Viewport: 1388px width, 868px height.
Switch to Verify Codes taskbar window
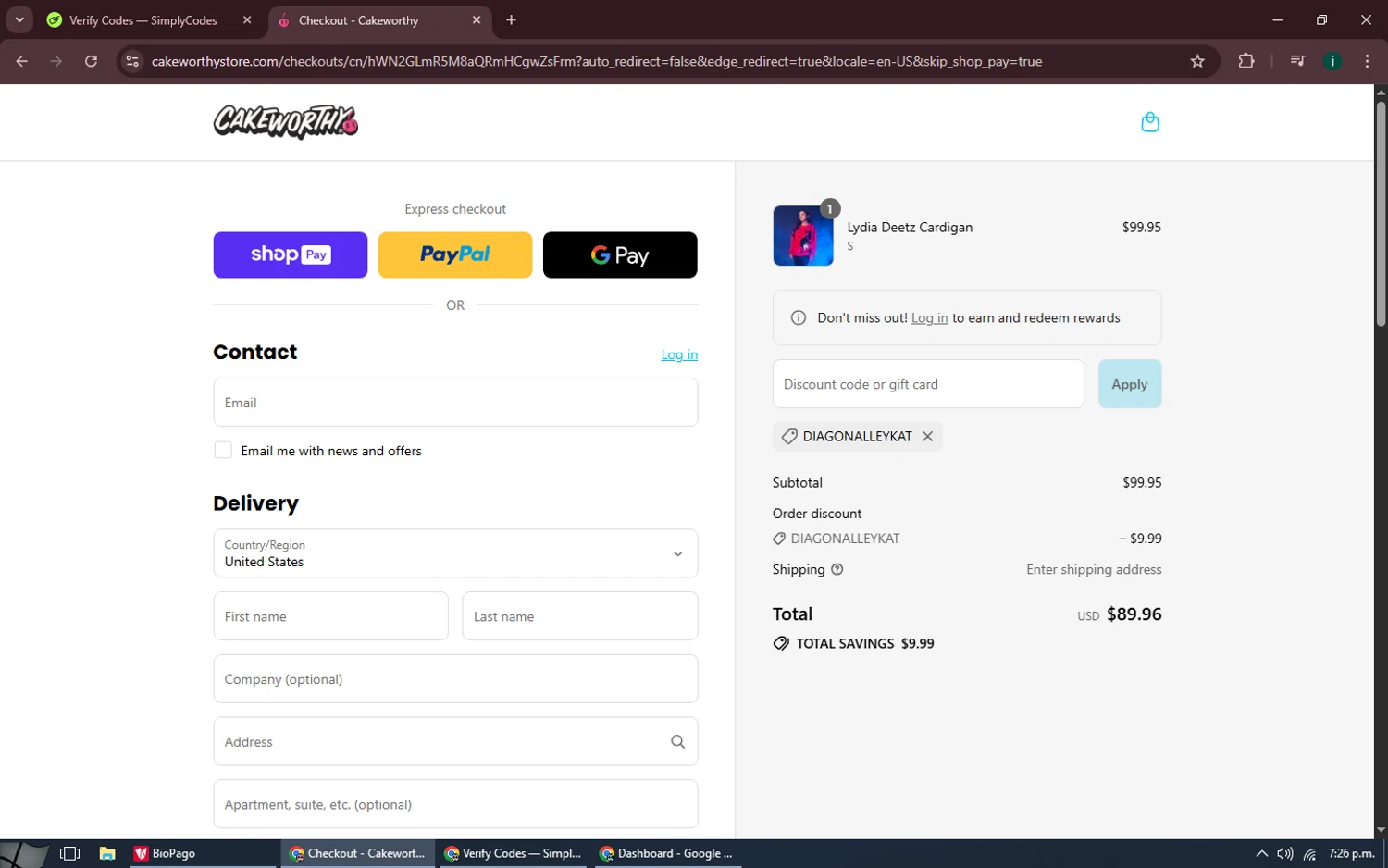point(513,853)
